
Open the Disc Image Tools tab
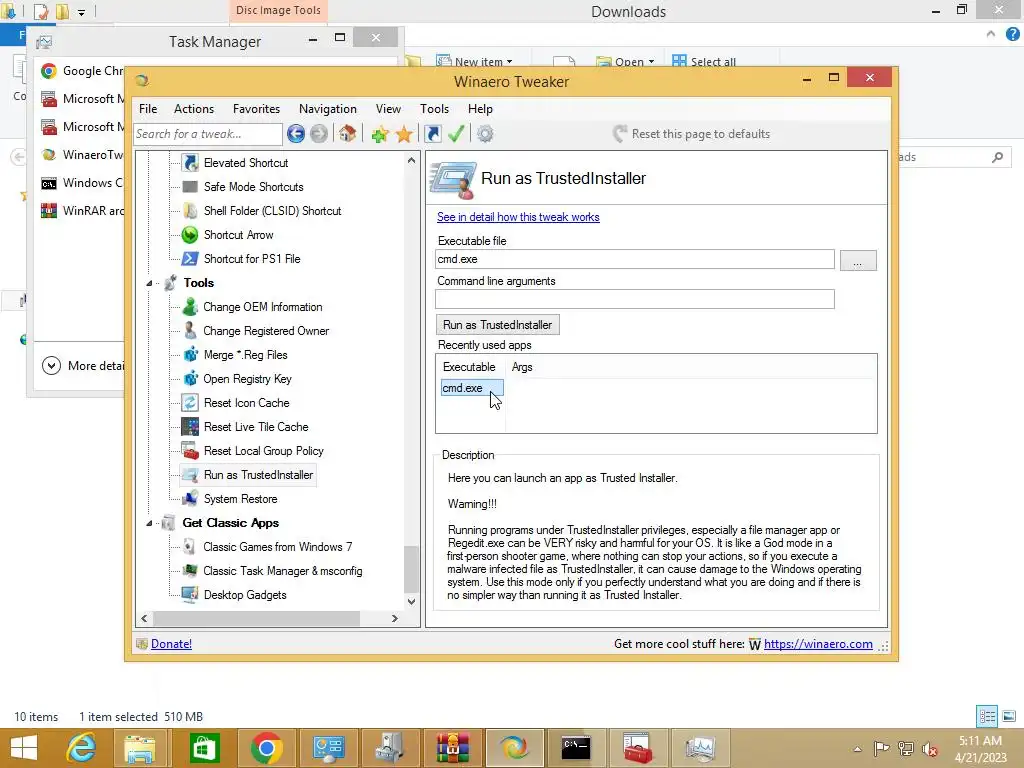pos(278,10)
